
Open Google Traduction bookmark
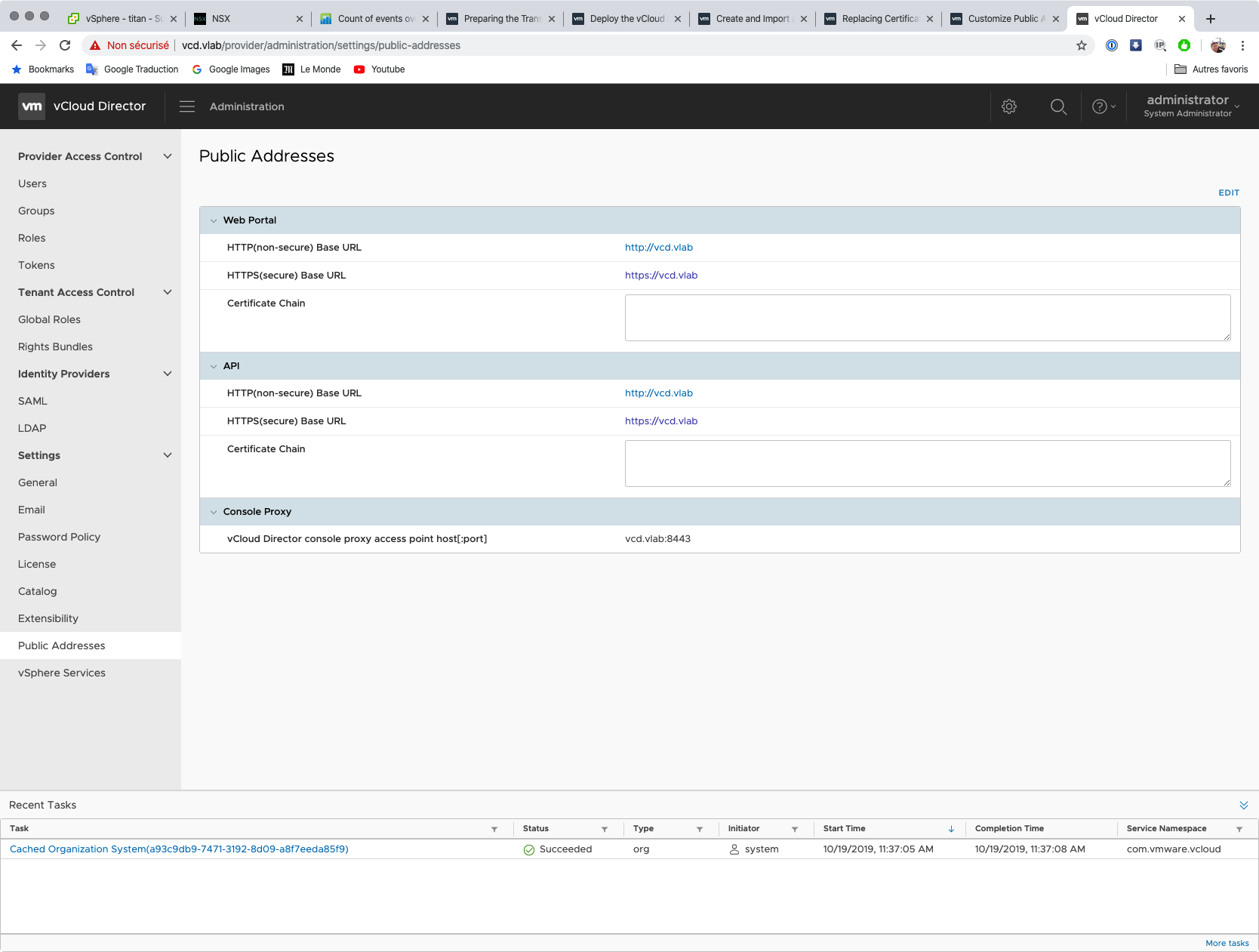coord(132,69)
